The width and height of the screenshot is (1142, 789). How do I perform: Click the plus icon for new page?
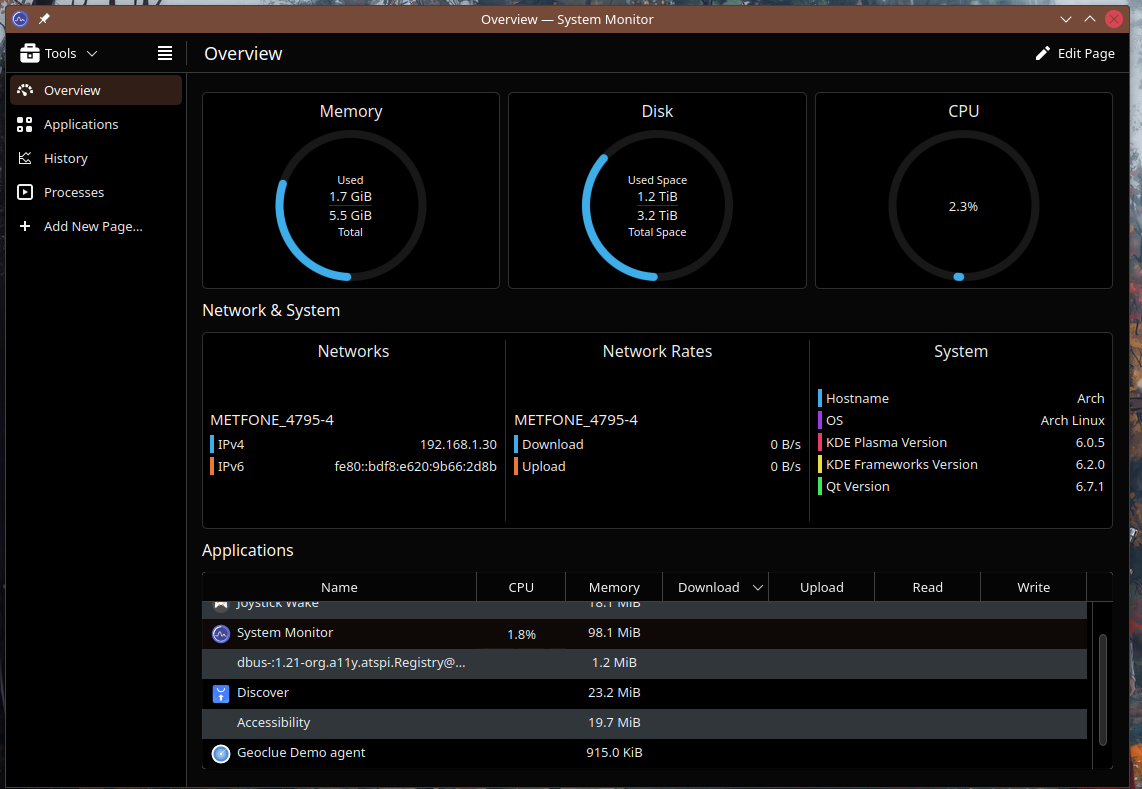point(25,227)
